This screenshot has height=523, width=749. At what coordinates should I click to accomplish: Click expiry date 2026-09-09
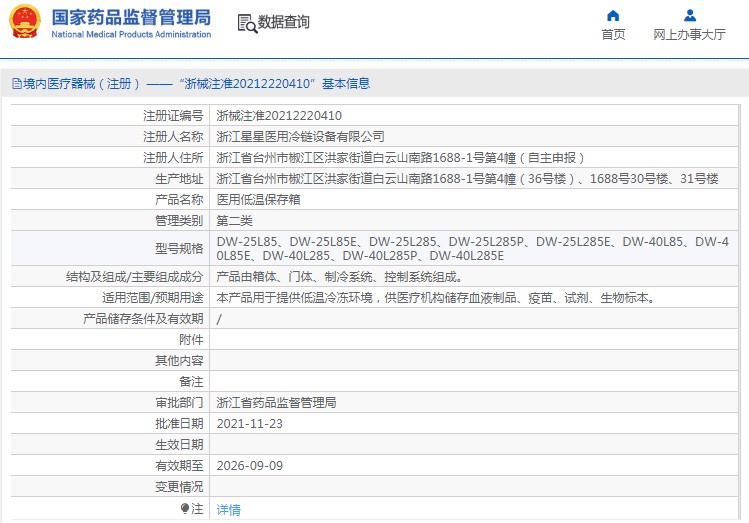click(x=250, y=466)
